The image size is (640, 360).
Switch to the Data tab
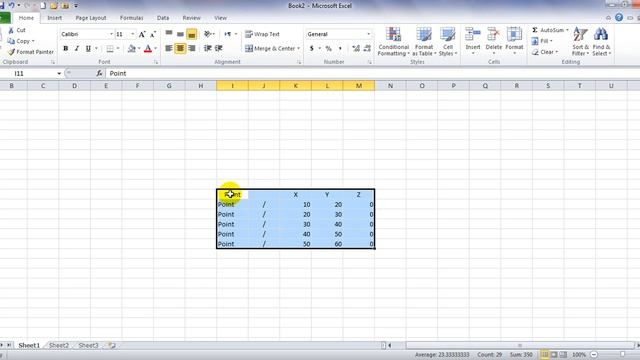pyautogui.click(x=163, y=18)
